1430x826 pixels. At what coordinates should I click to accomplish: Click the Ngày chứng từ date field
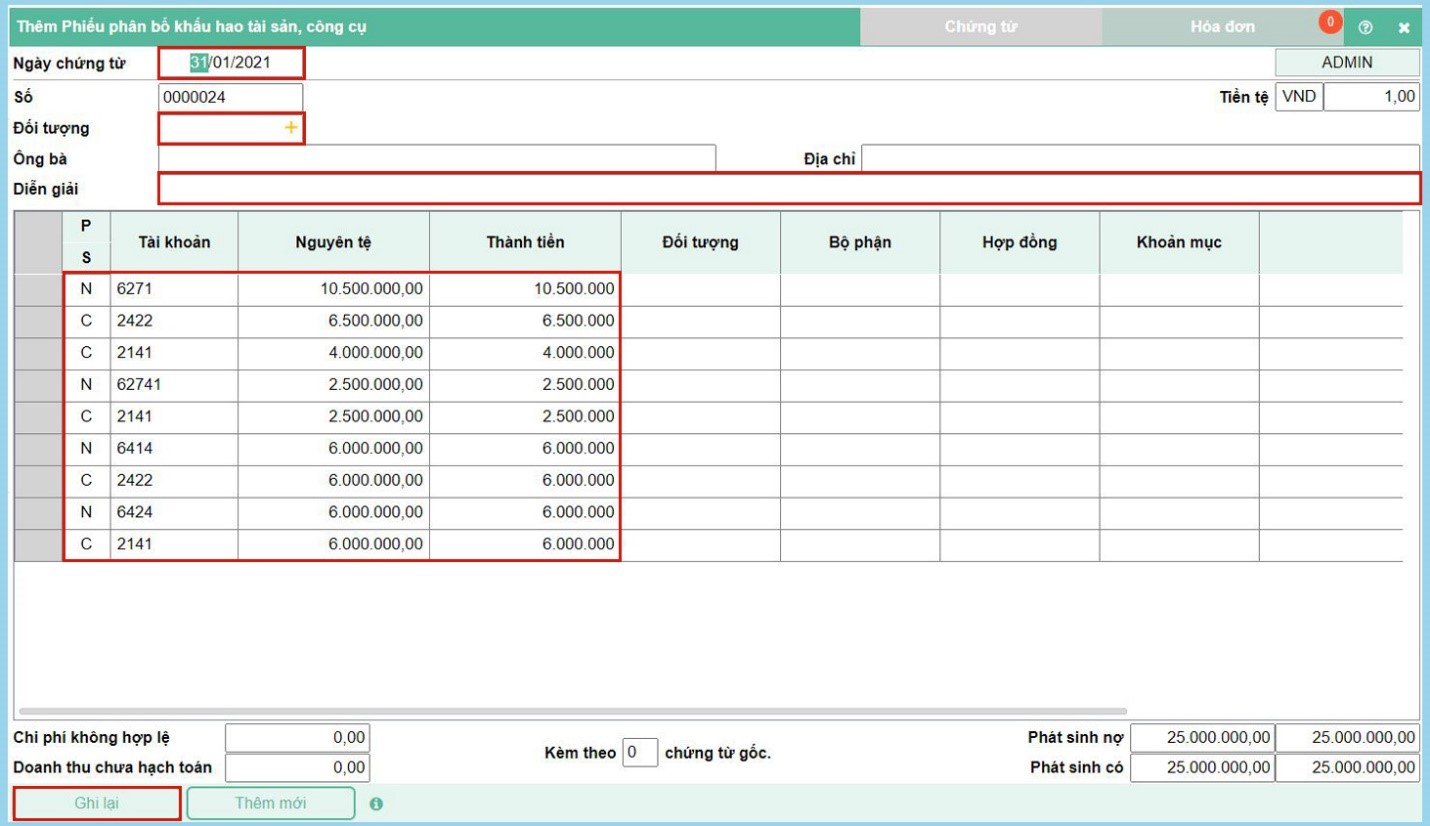231,63
